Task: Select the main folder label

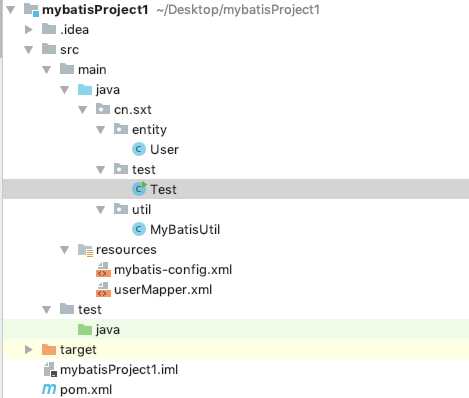Action: point(92,70)
